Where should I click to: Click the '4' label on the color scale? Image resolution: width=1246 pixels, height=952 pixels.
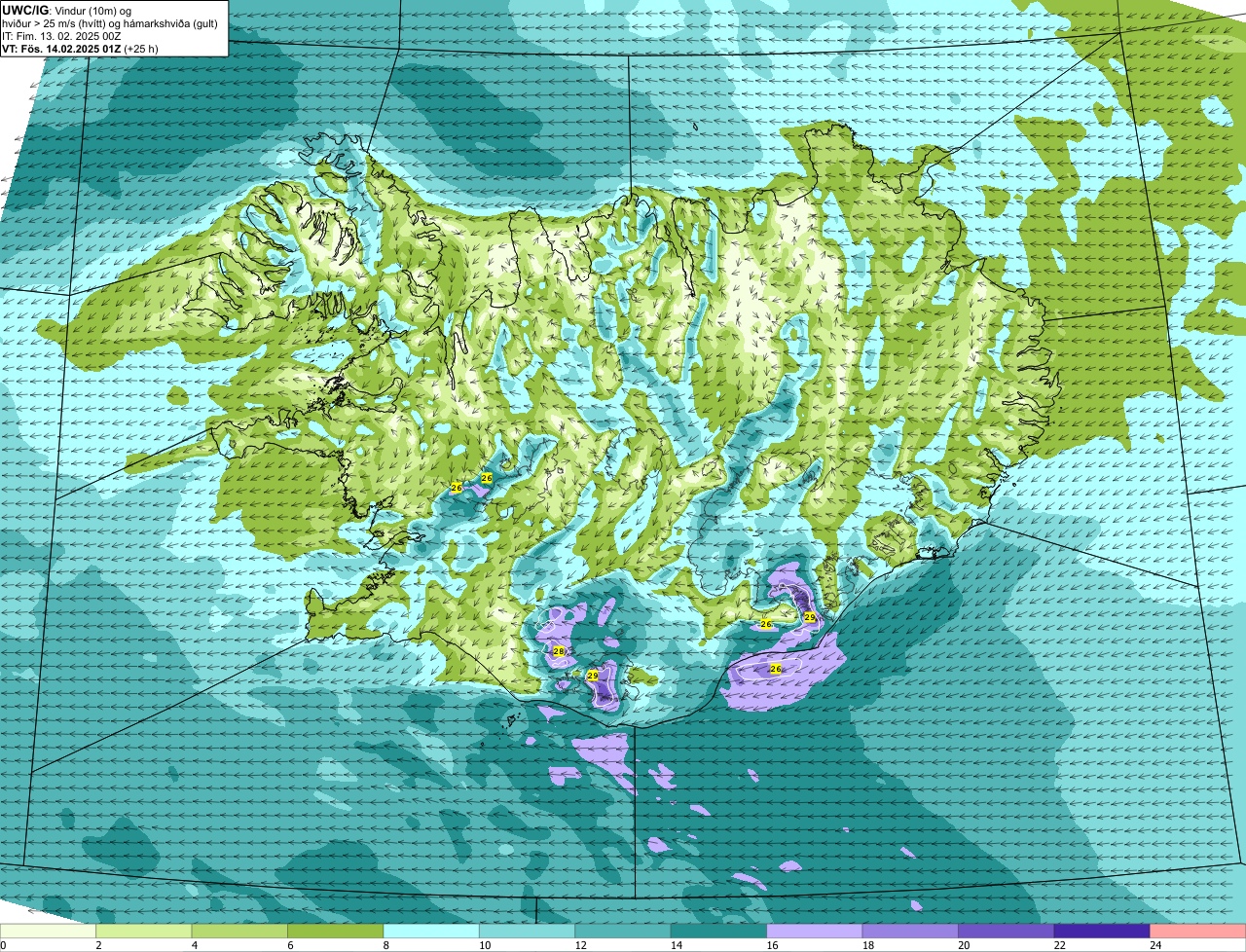[x=194, y=945]
